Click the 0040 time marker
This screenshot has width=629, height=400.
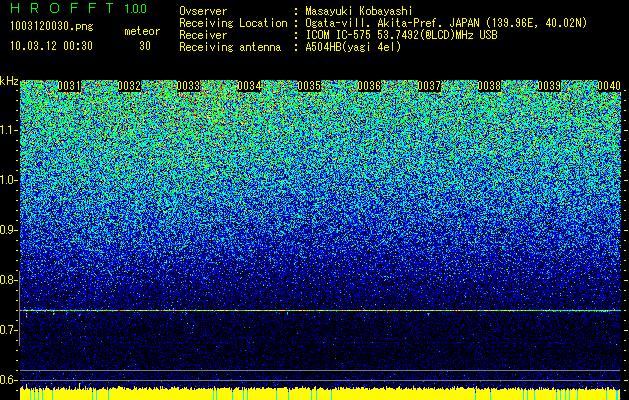pos(609,86)
